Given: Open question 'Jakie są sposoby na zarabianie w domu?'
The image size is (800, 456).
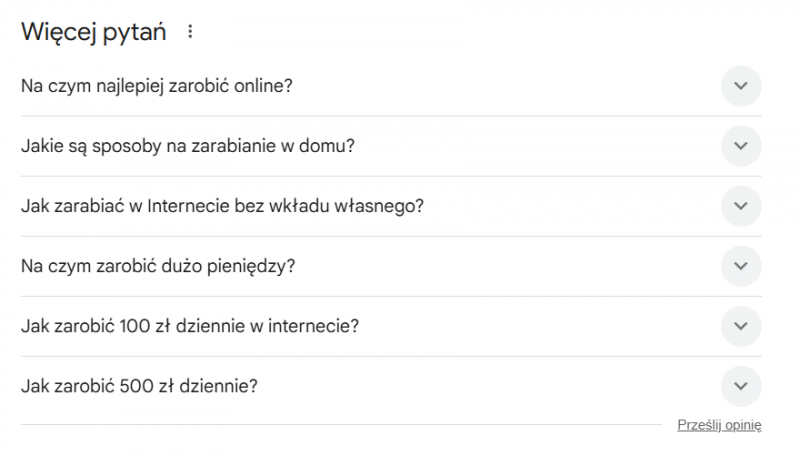Looking at the screenshot, I should (187, 146).
